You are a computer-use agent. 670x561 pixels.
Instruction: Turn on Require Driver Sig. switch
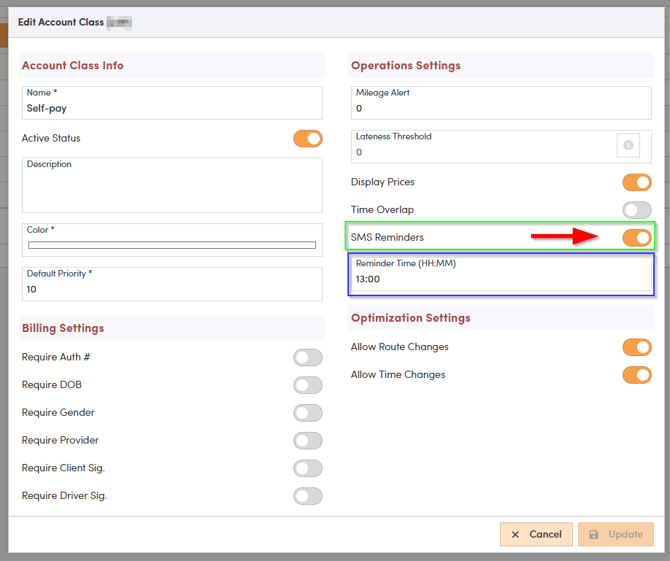(x=308, y=496)
